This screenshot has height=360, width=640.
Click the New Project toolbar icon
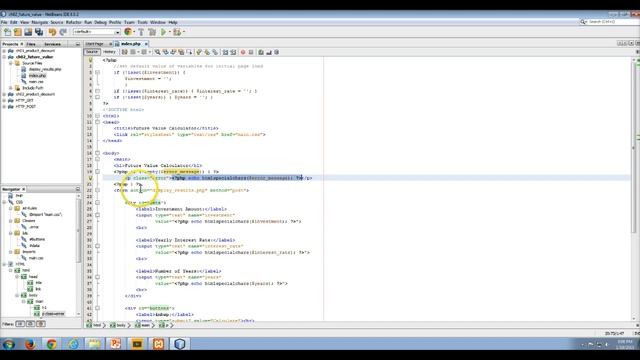click(18, 32)
